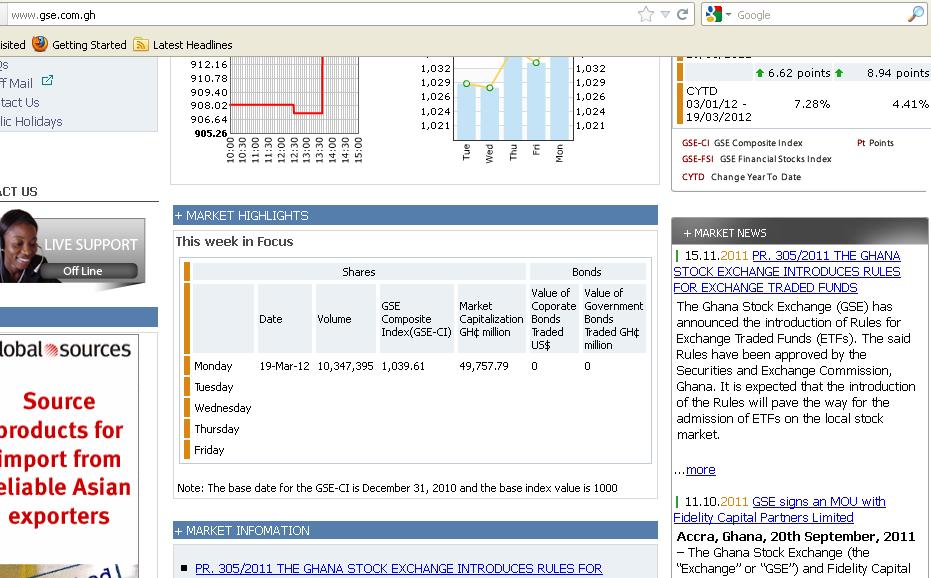Click the green up arrow beside 6.62 points
Image resolution: width=931 pixels, height=578 pixels.
click(x=759, y=73)
